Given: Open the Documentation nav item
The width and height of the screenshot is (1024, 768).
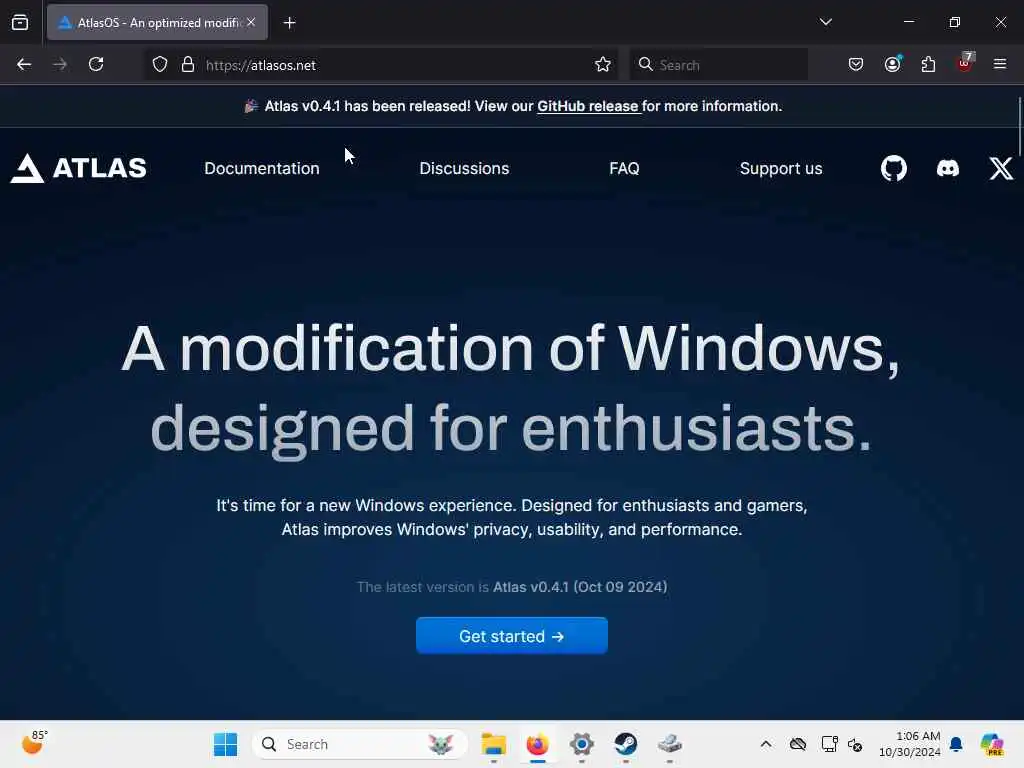Looking at the screenshot, I should pyautogui.click(x=262, y=168).
